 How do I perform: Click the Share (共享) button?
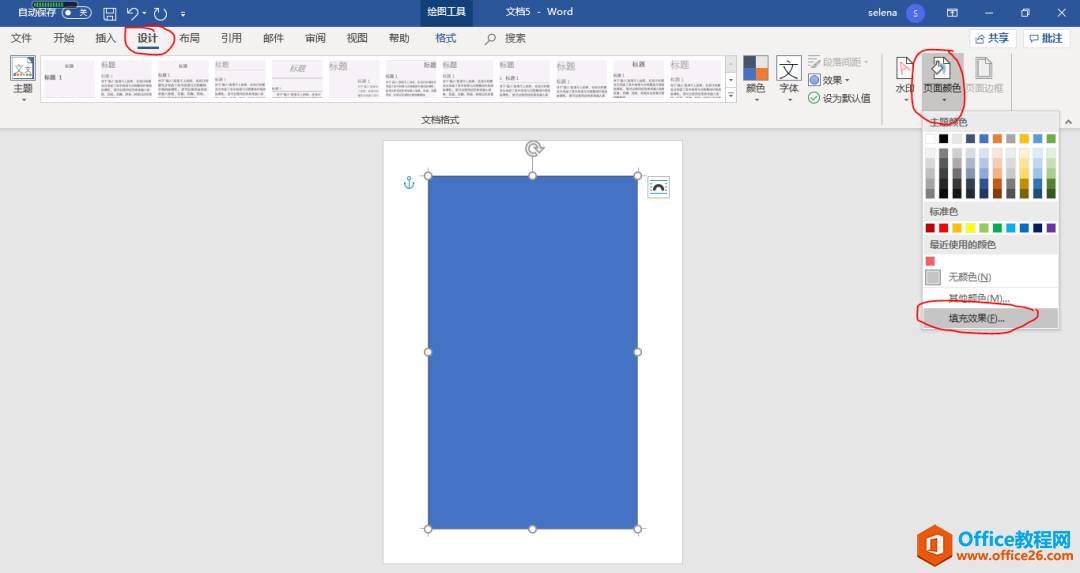[992, 38]
